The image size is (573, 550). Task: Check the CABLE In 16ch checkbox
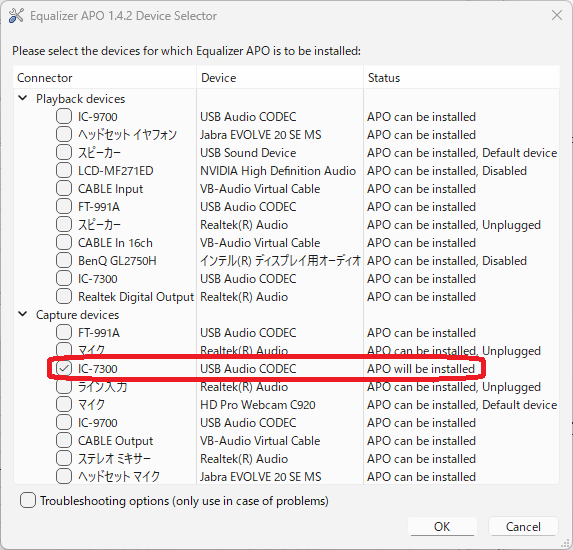pyautogui.click(x=64, y=242)
